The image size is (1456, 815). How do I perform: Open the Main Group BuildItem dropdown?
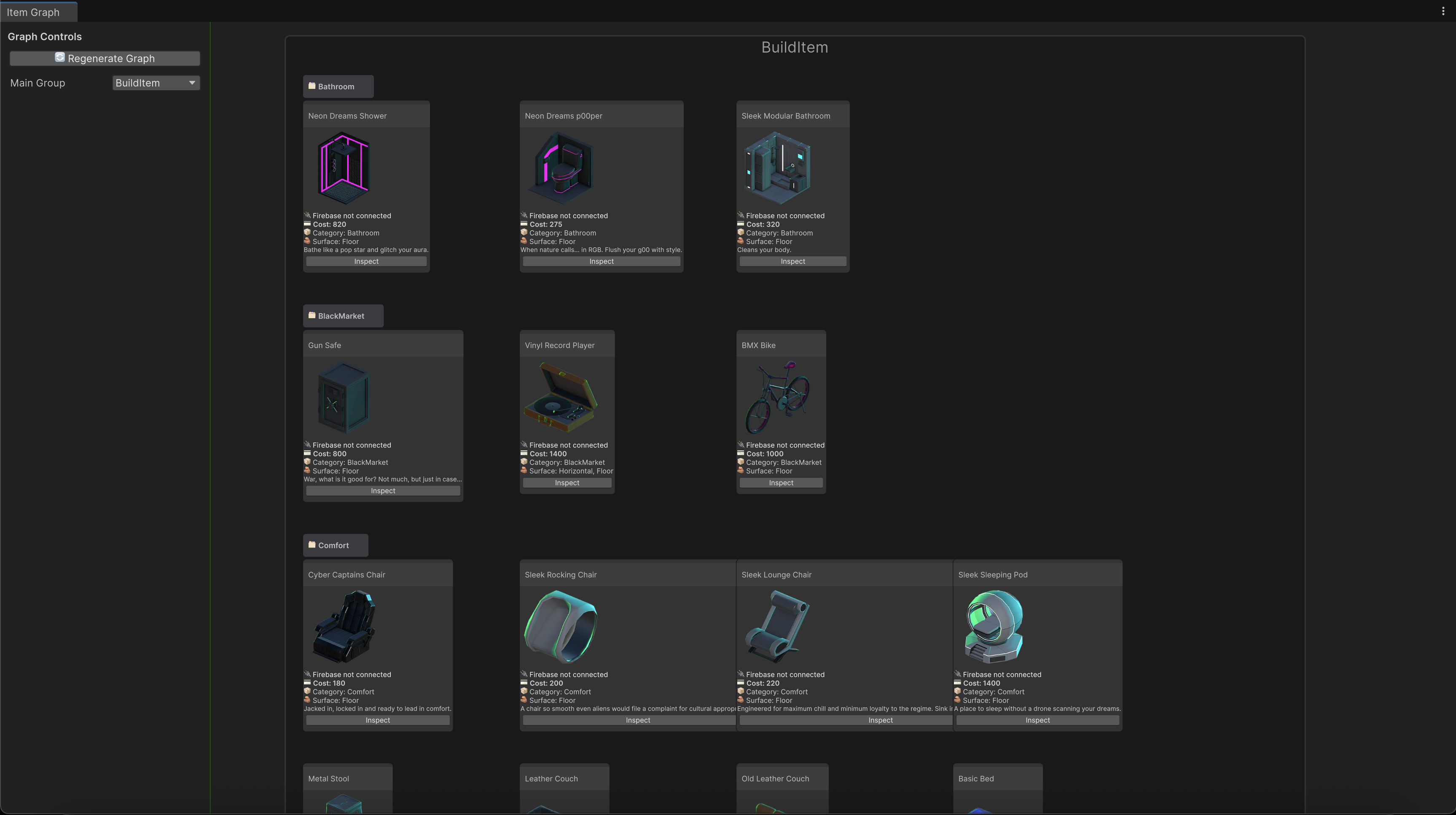click(x=156, y=83)
